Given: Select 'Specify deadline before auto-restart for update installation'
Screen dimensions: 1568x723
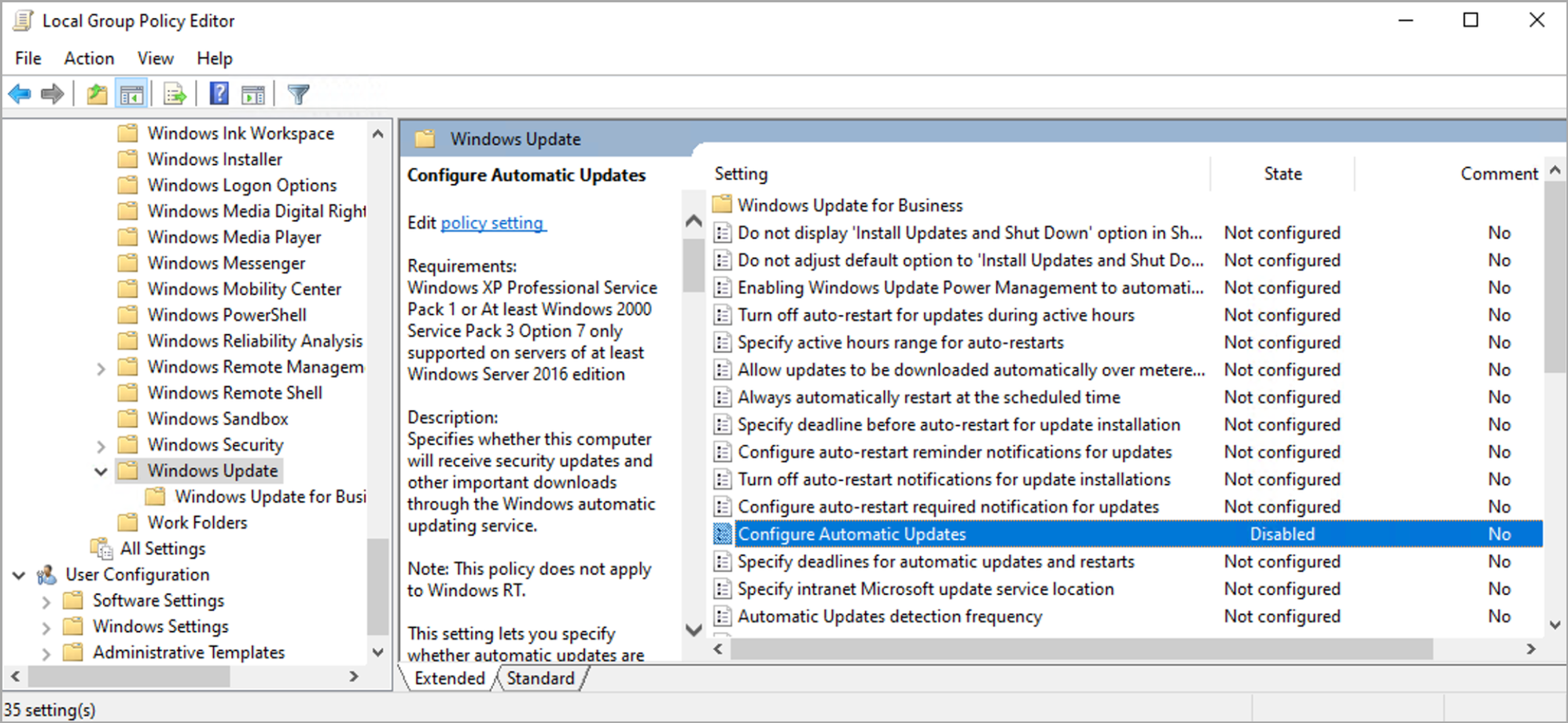Looking at the screenshot, I should point(959,424).
